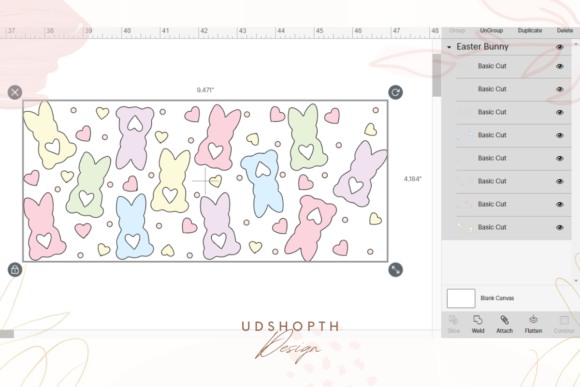Click Duplicate in the layers panel
The width and height of the screenshot is (580, 387).
(530, 30)
